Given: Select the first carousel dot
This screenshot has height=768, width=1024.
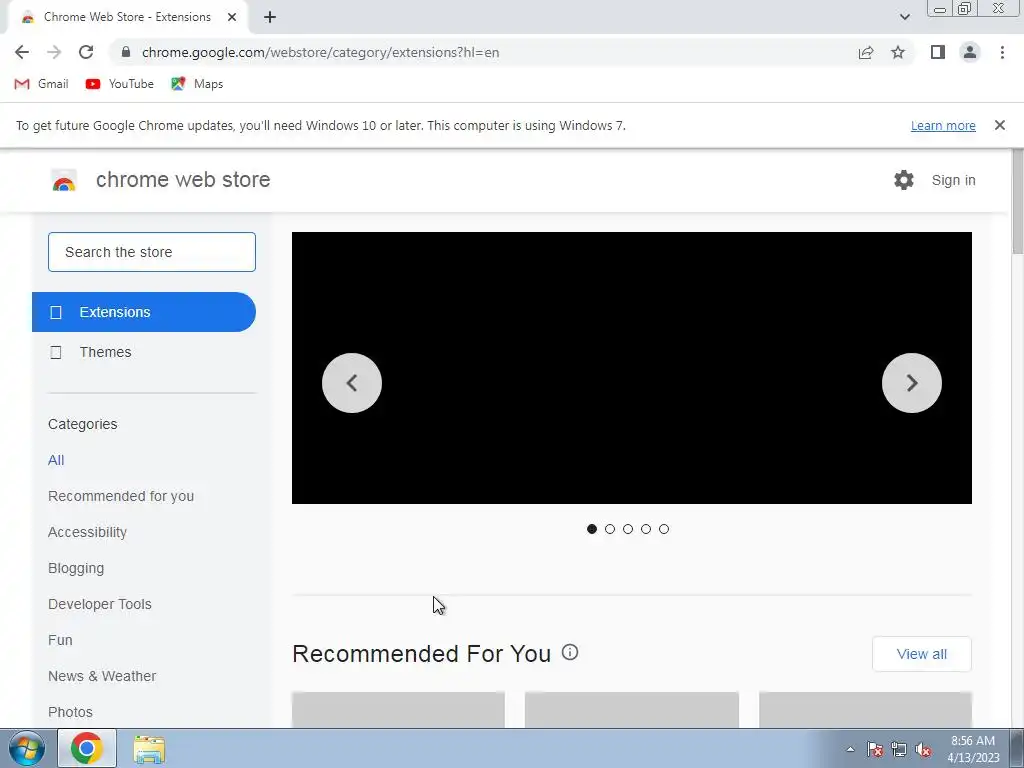Looking at the screenshot, I should coord(592,529).
